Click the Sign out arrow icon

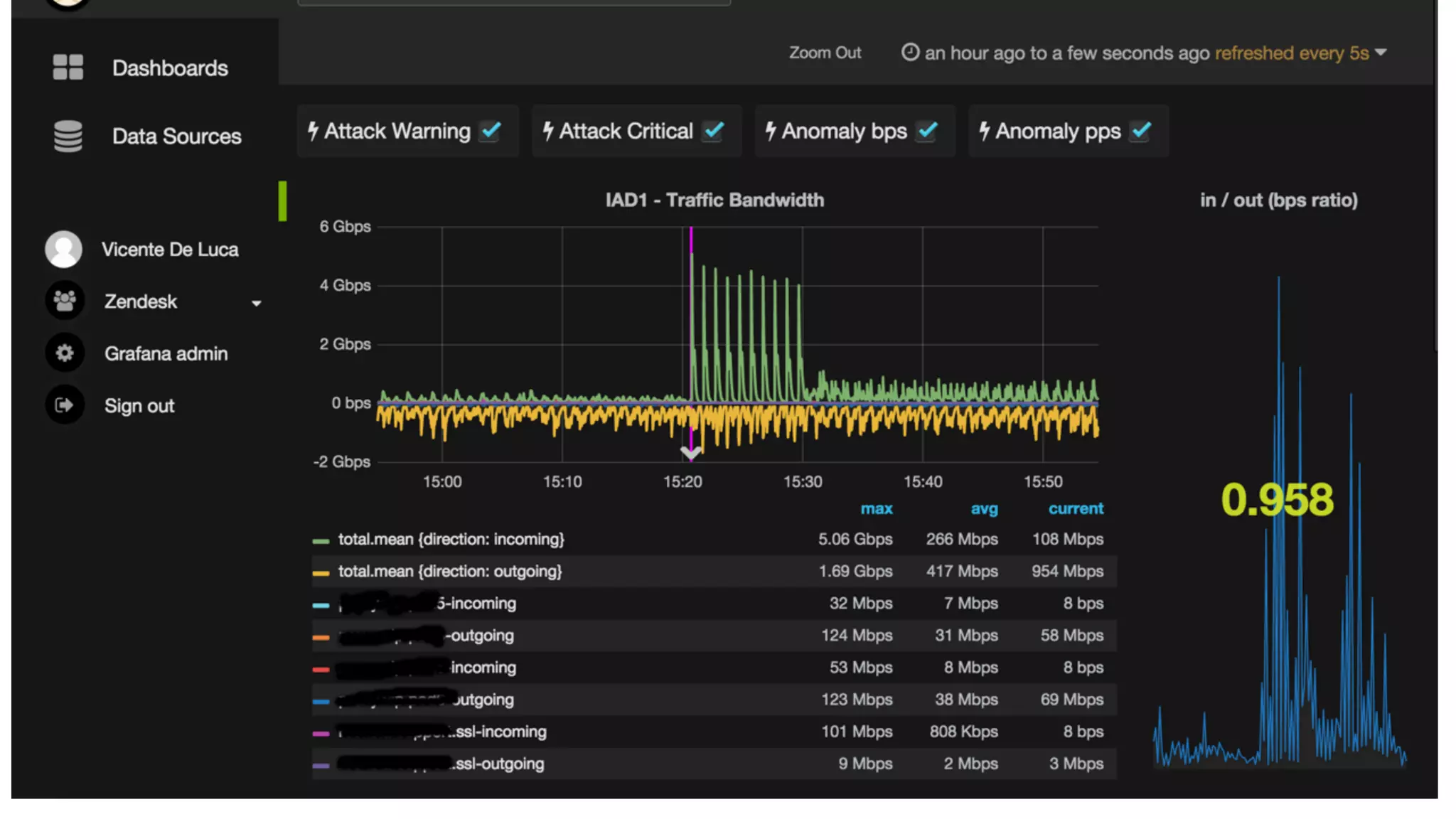[x=65, y=405]
